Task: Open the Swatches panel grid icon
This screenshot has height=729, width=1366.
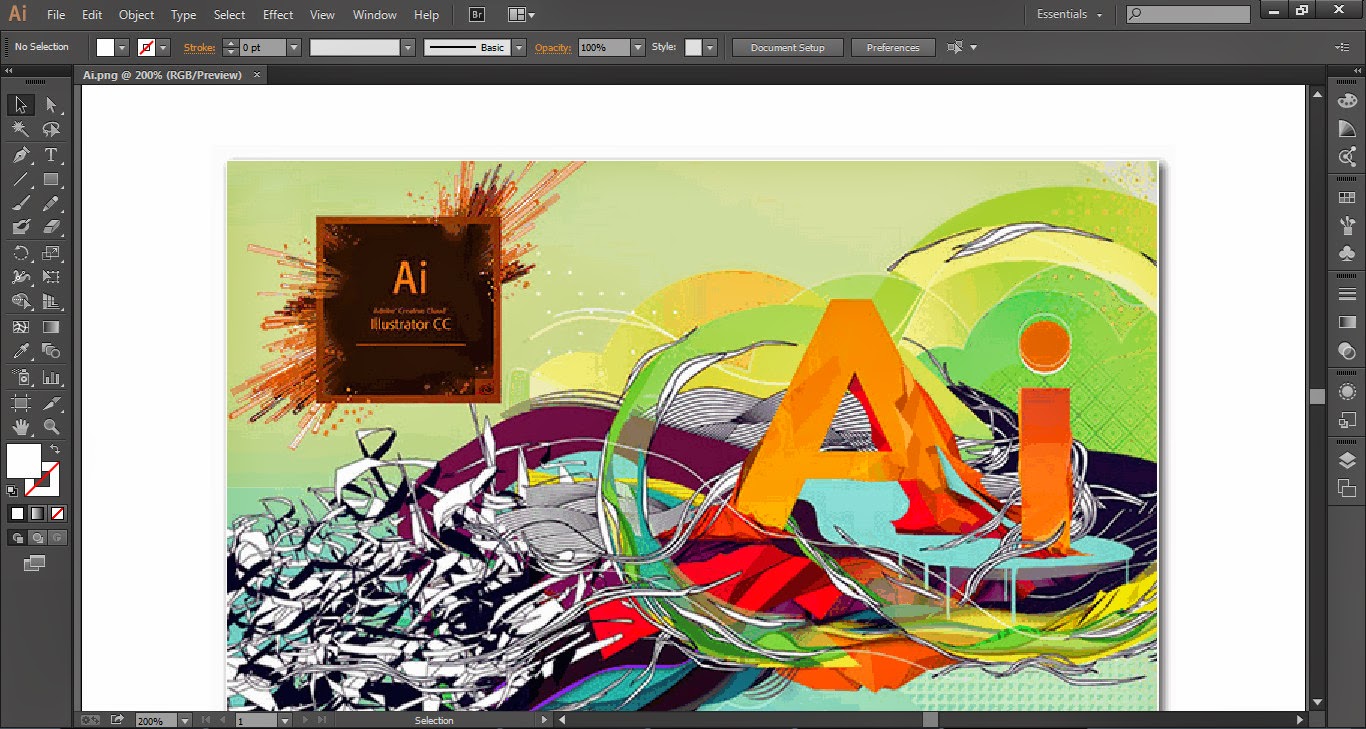Action: [x=1347, y=198]
